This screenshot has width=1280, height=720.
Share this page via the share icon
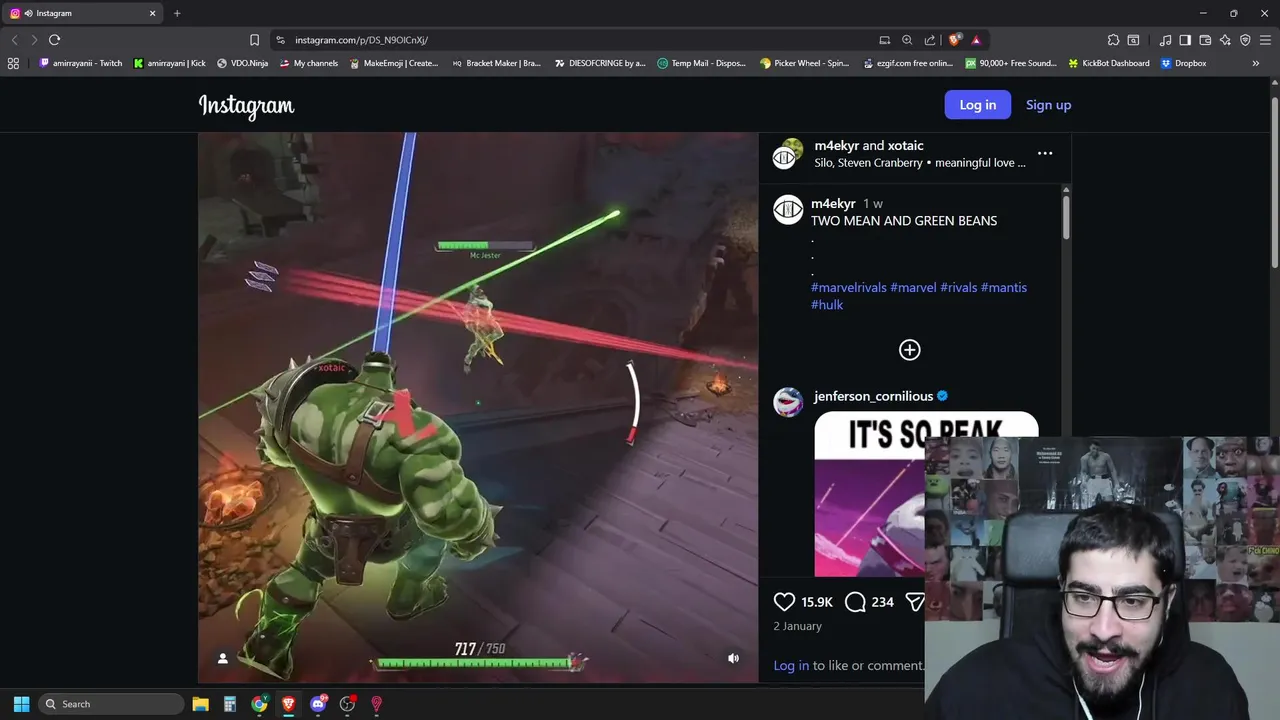tap(930, 40)
